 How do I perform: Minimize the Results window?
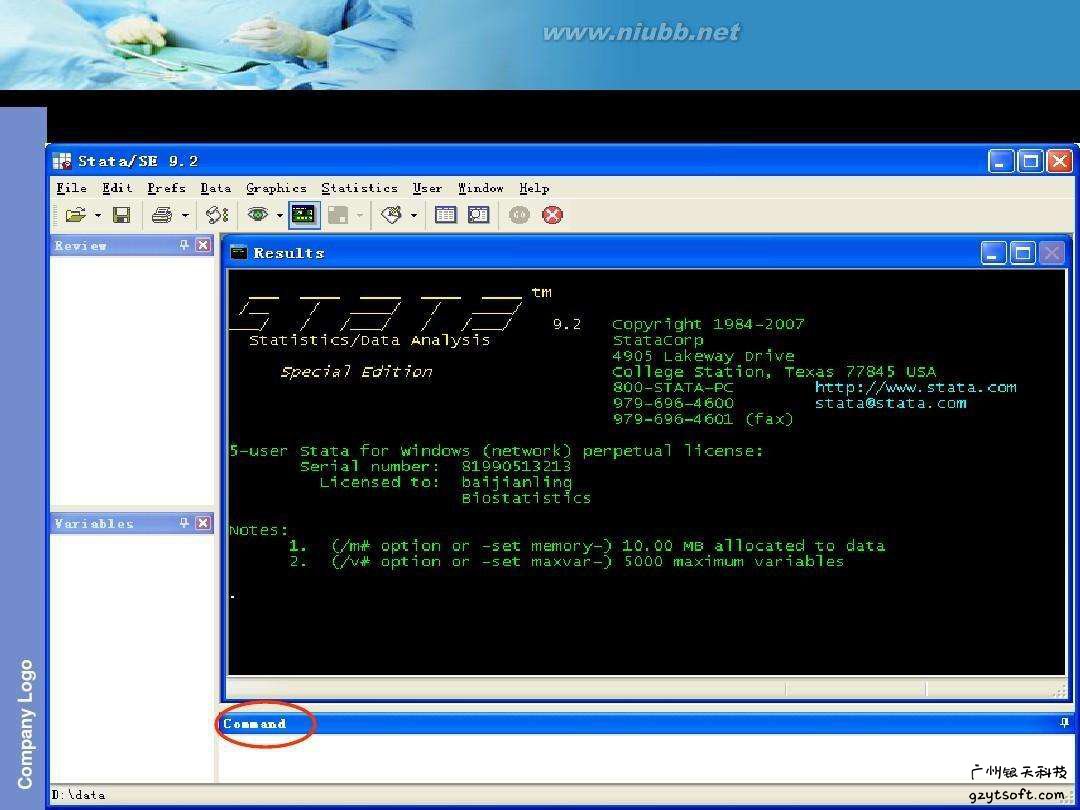(x=993, y=253)
